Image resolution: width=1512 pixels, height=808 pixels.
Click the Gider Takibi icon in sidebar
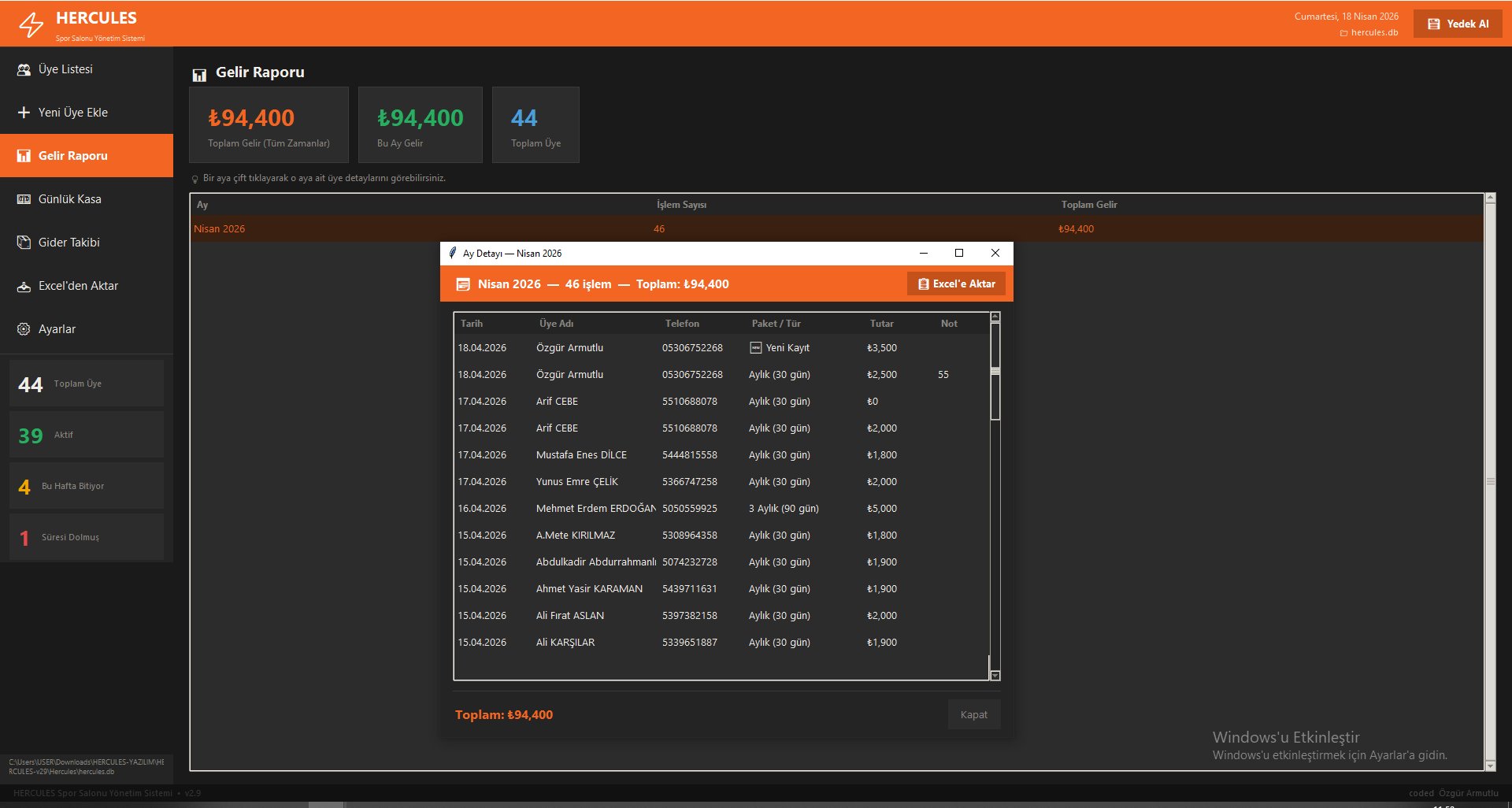[x=24, y=243]
